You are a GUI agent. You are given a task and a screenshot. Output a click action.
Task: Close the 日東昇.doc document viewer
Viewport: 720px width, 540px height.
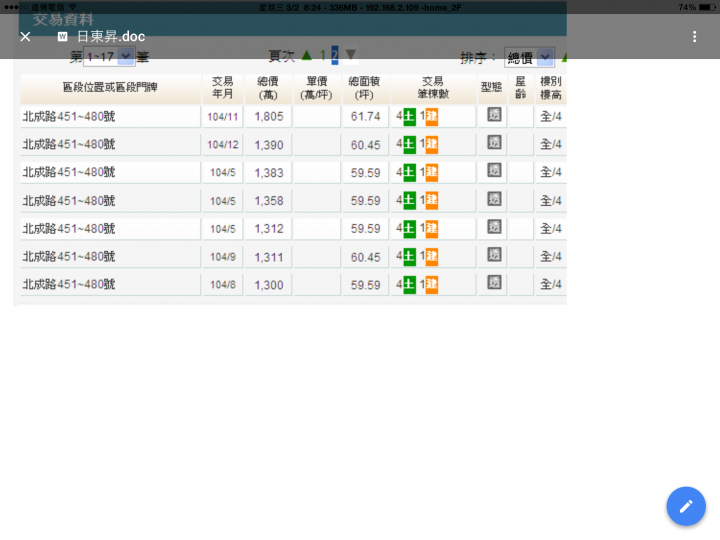(25, 37)
